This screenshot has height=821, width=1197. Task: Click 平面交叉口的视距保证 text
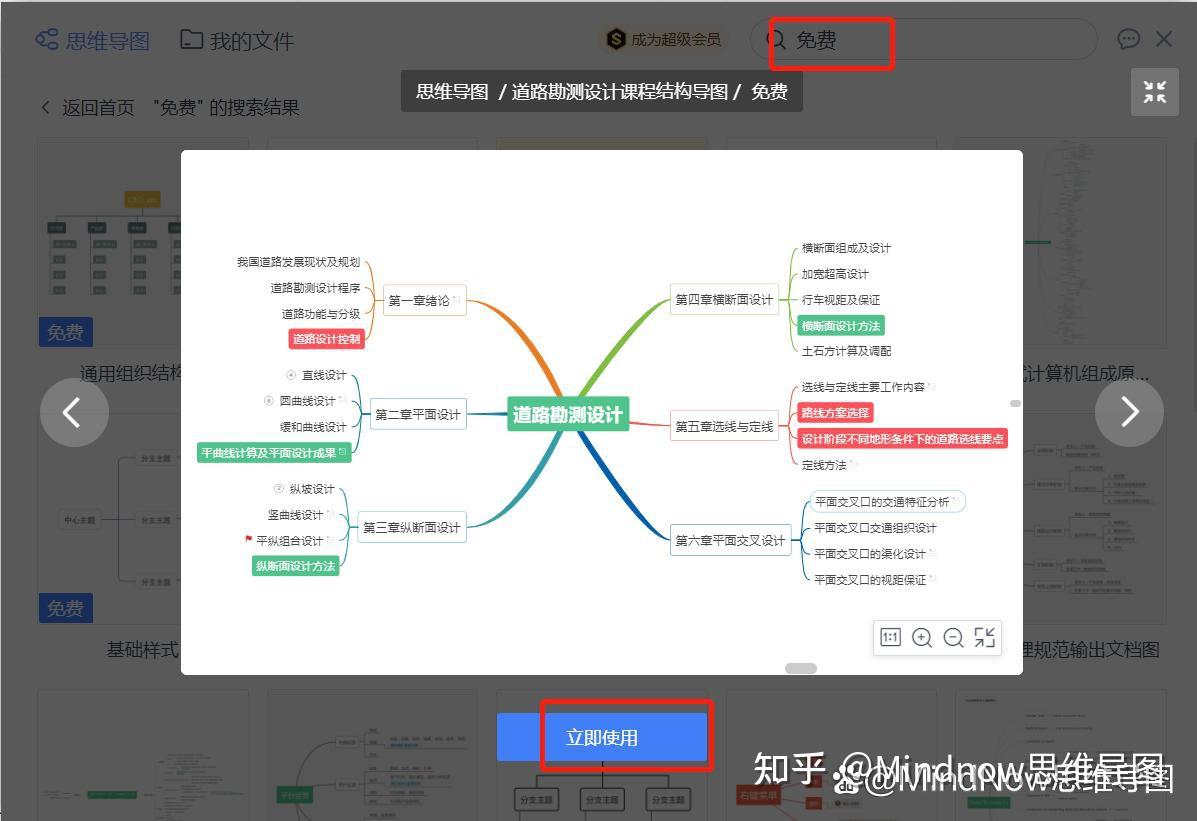coord(870,580)
